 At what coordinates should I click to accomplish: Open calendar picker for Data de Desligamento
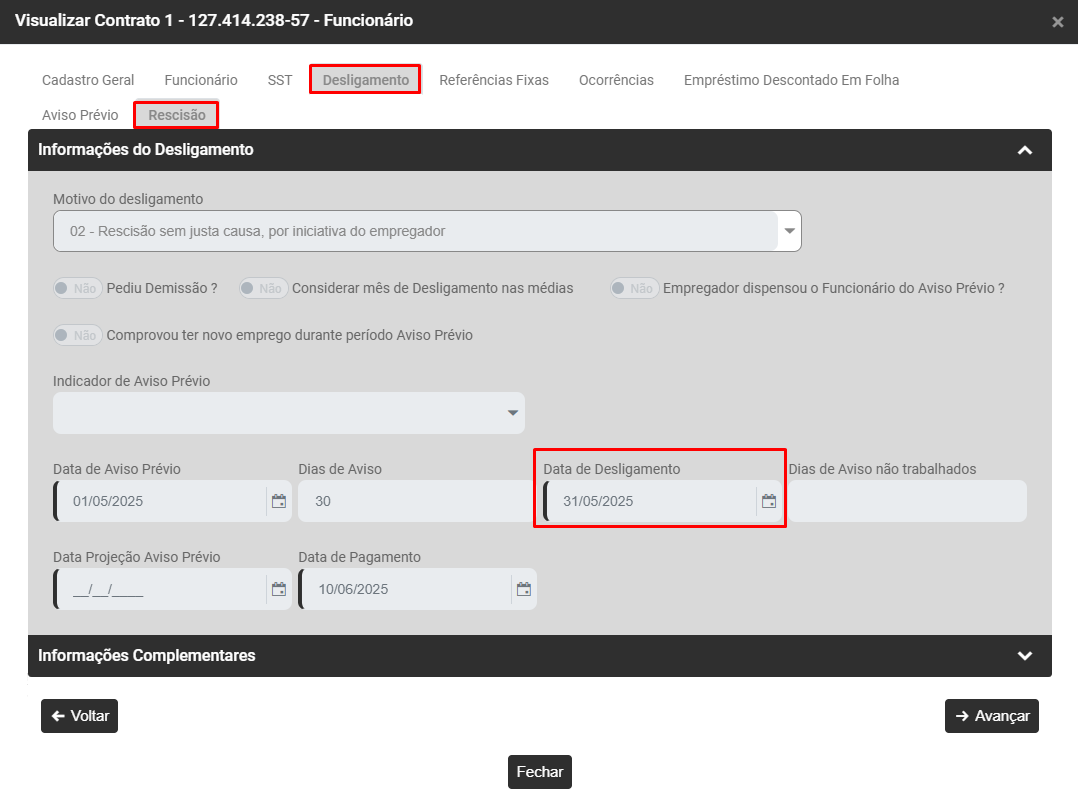coord(768,501)
